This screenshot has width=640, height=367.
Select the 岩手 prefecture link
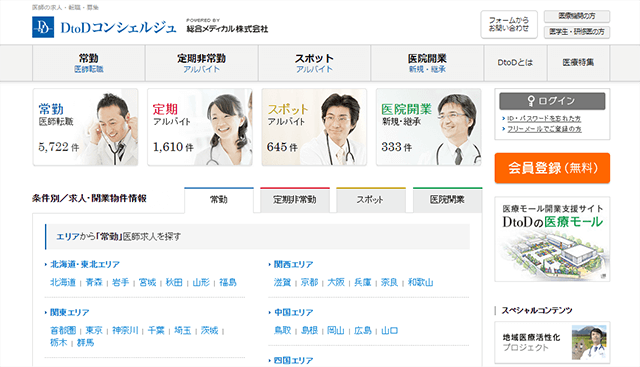(x=120, y=282)
